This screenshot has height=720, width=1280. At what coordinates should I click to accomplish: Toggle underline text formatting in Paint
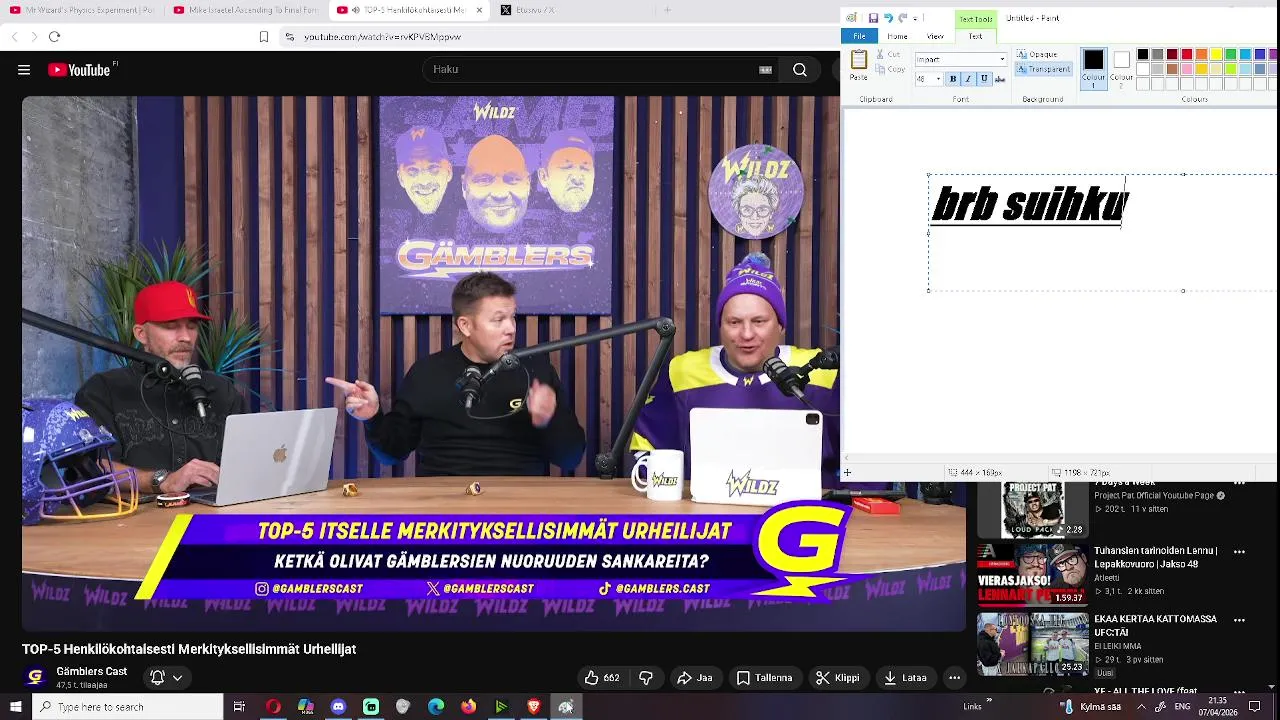[x=984, y=79]
